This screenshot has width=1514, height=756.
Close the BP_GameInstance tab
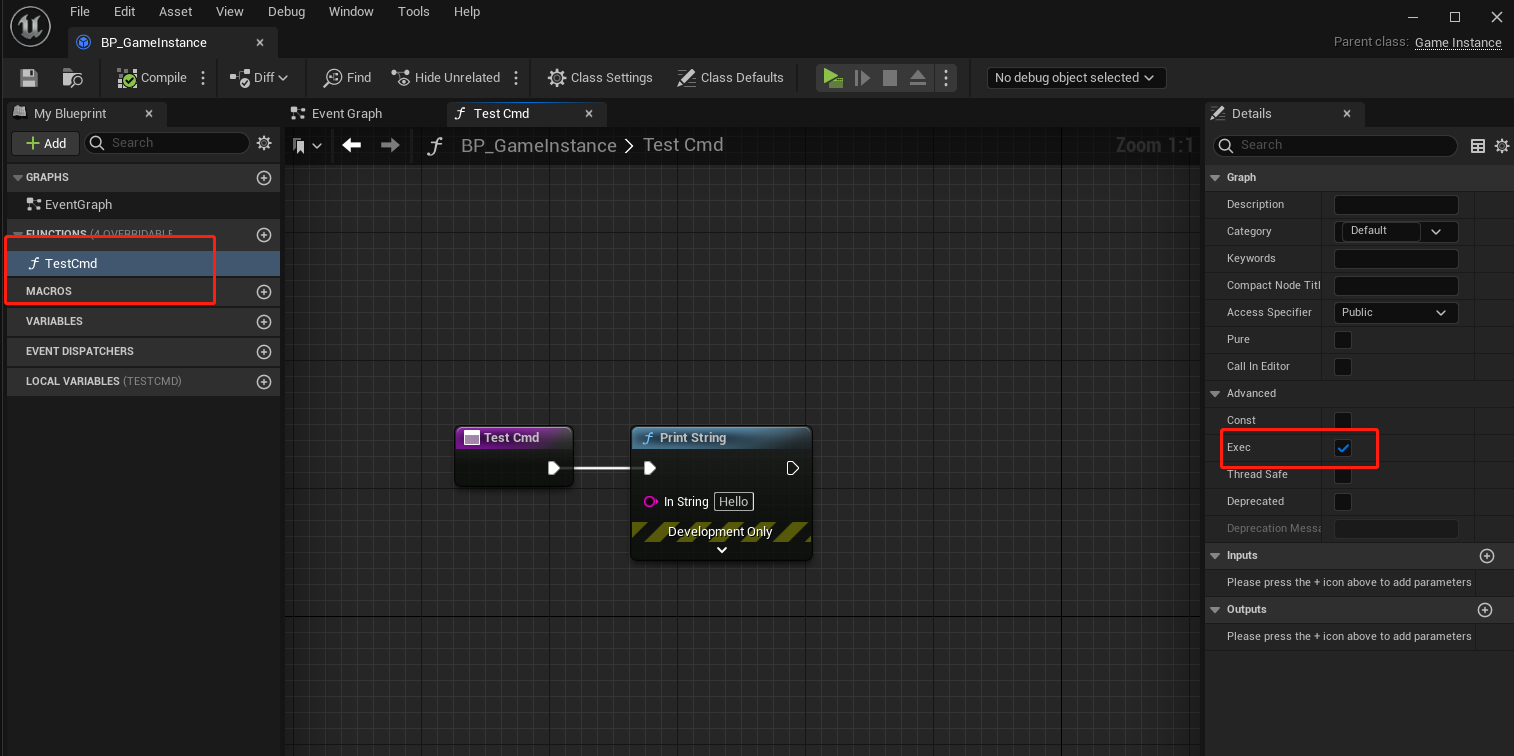click(260, 43)
